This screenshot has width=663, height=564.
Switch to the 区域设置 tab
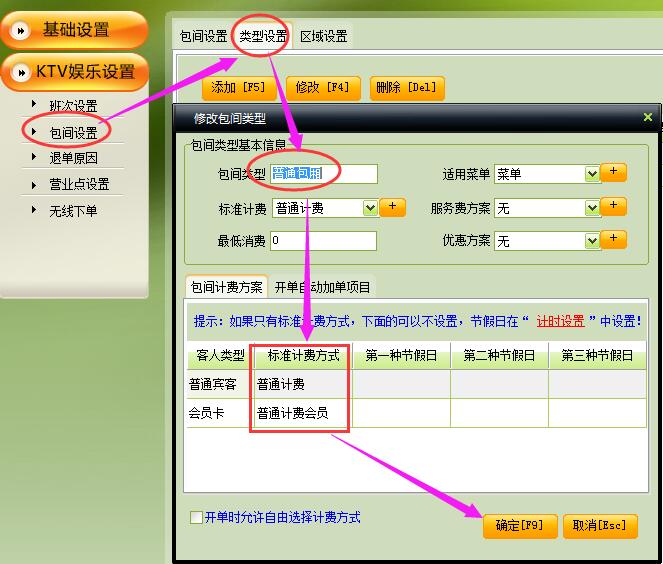pyautogui.click(x=322, y=36)
